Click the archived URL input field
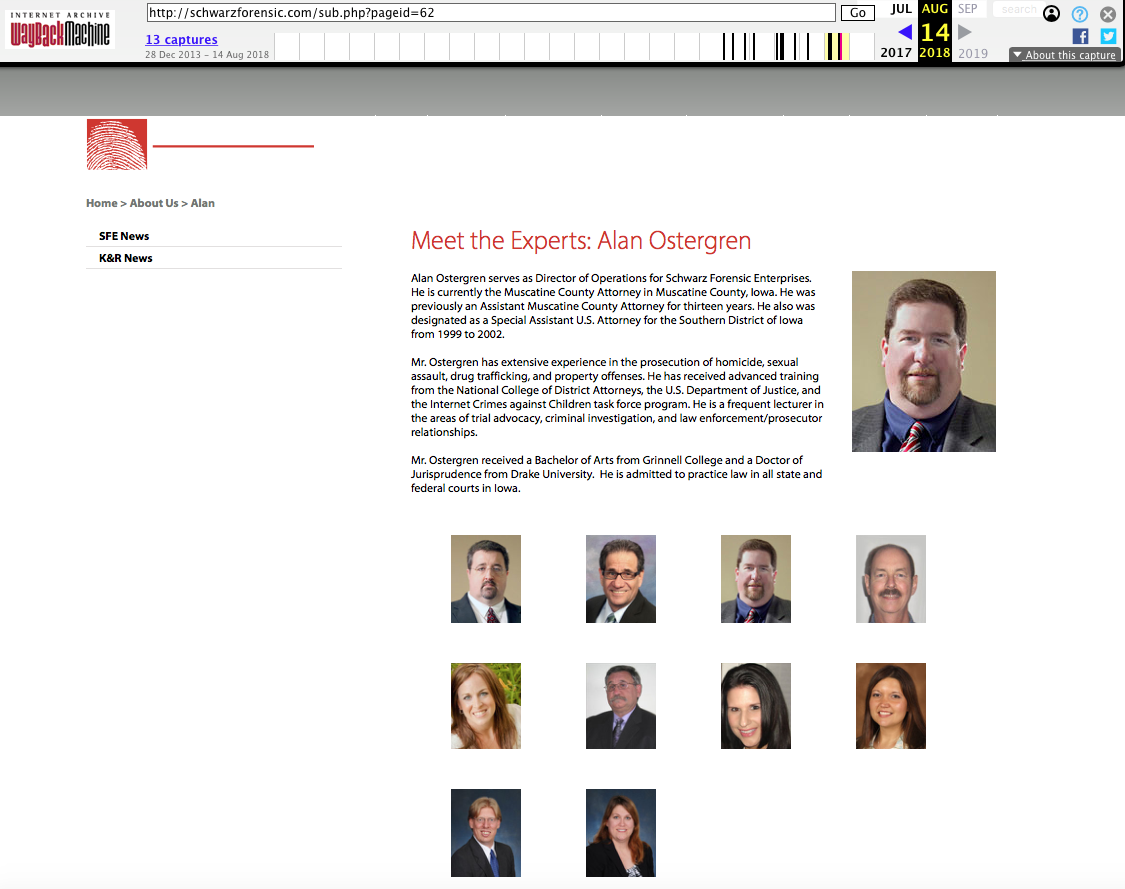Screen dimensions: 1125x889 [x=490, y=13]
